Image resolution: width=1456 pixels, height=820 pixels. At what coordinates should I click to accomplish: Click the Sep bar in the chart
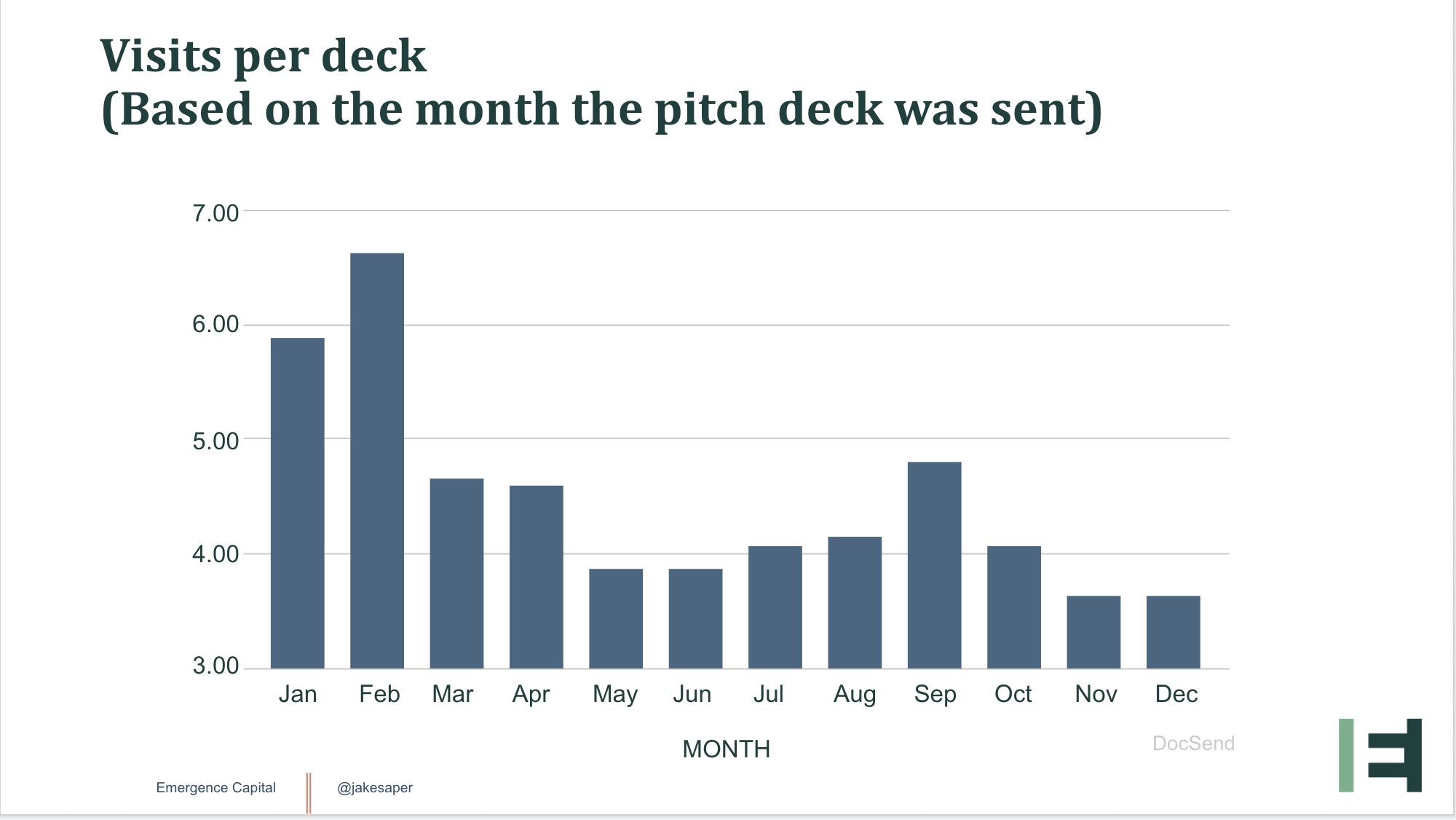[934, 564]
